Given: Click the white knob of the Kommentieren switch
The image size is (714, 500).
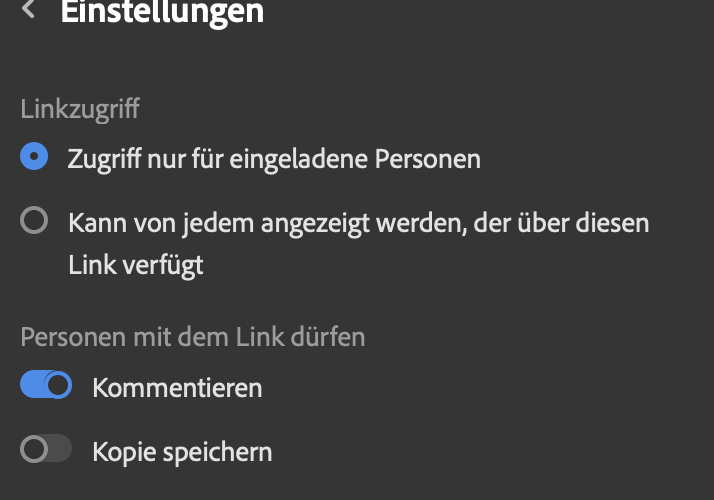Looking at the screenshot, I should [58, 385].
